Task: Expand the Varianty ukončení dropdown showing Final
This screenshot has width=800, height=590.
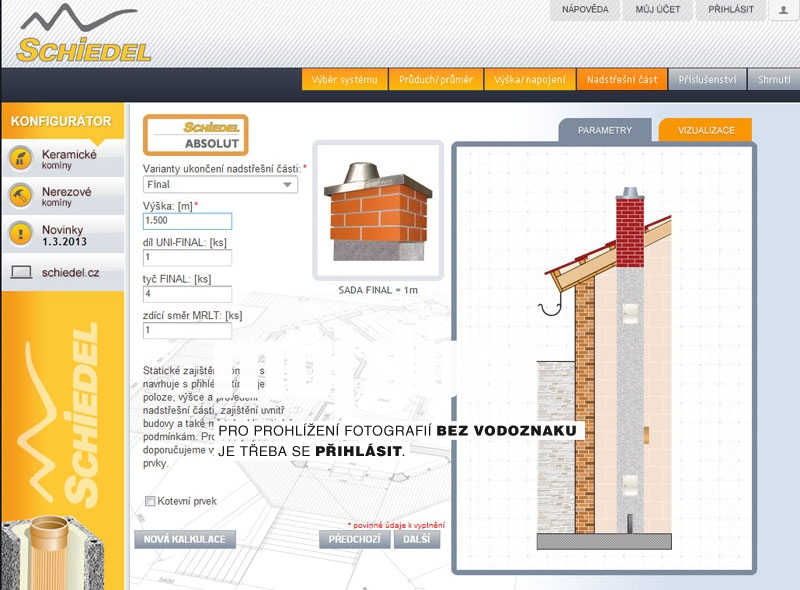Action: (x=220, y=184)
